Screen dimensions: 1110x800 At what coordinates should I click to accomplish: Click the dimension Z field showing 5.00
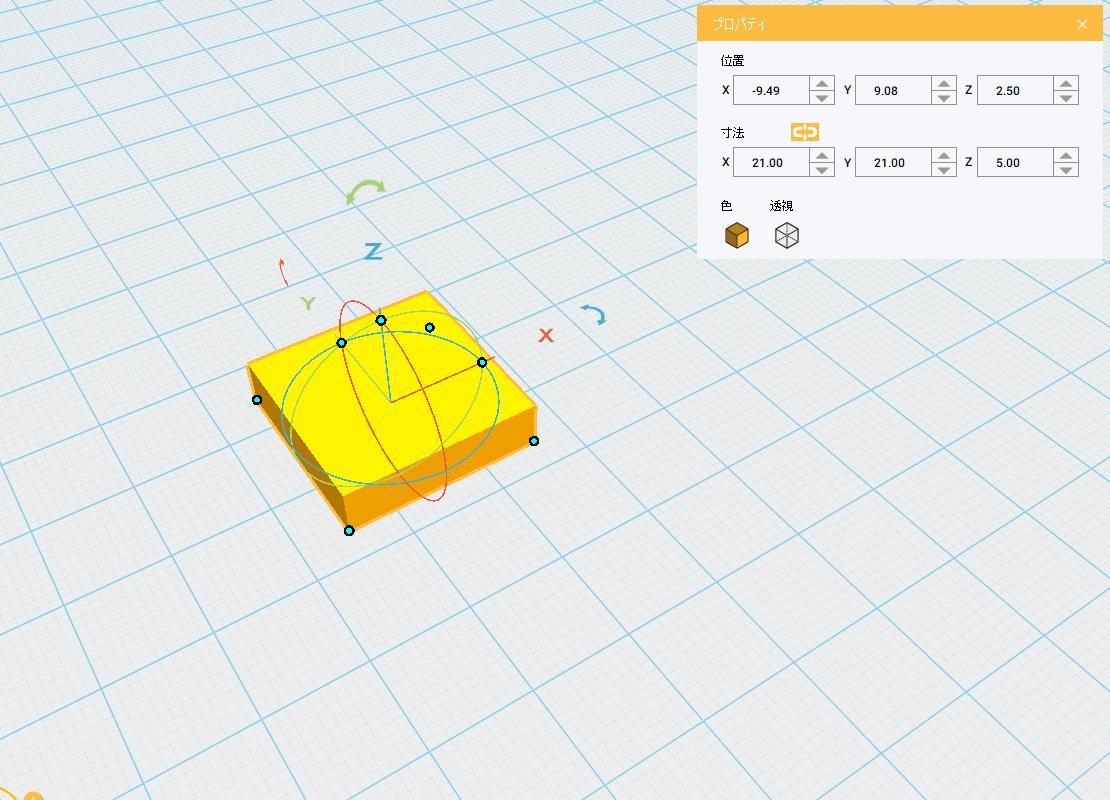1012,163
